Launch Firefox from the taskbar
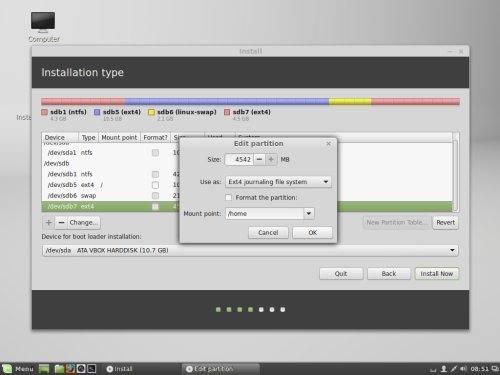The height and width of the screenshot is (375, 500). [x=70, y=369]
